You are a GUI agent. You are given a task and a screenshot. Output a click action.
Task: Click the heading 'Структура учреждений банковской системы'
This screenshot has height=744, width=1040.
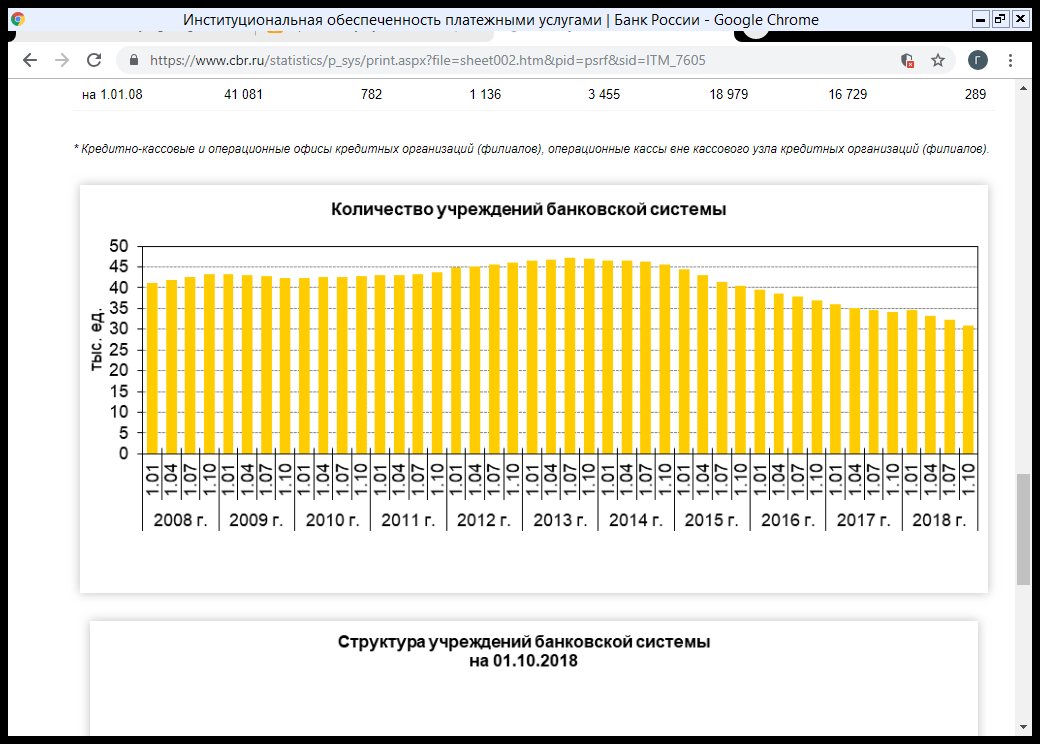click(524, 642)
